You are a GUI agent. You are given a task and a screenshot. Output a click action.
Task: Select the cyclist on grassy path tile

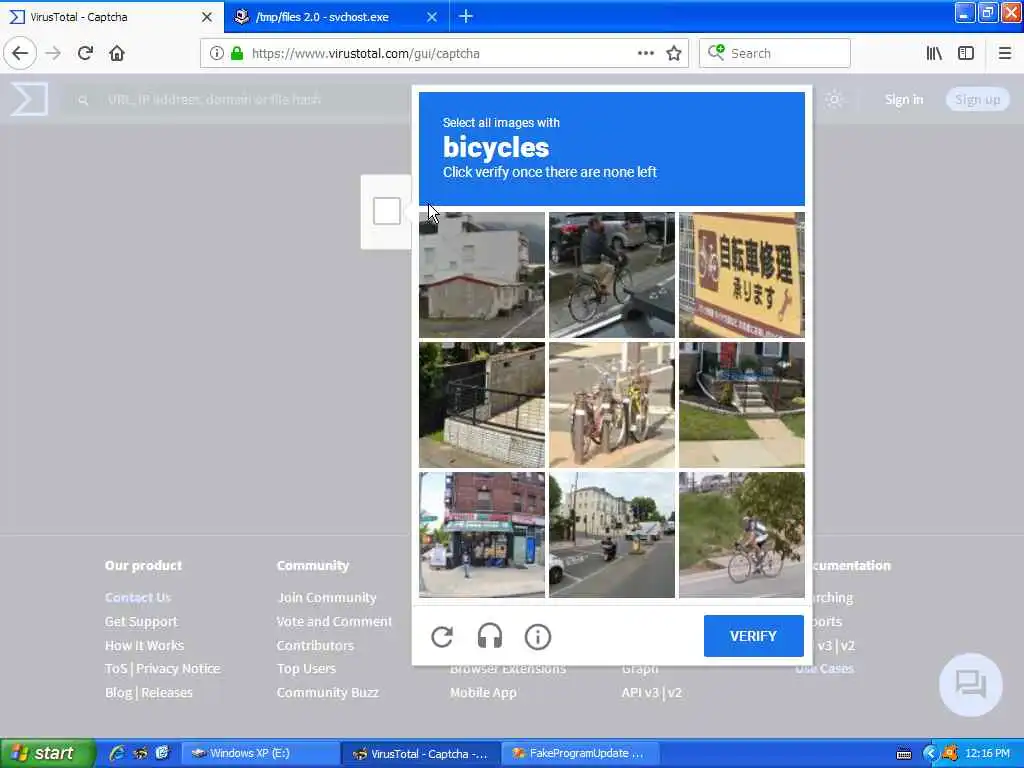tap(742, 535)
